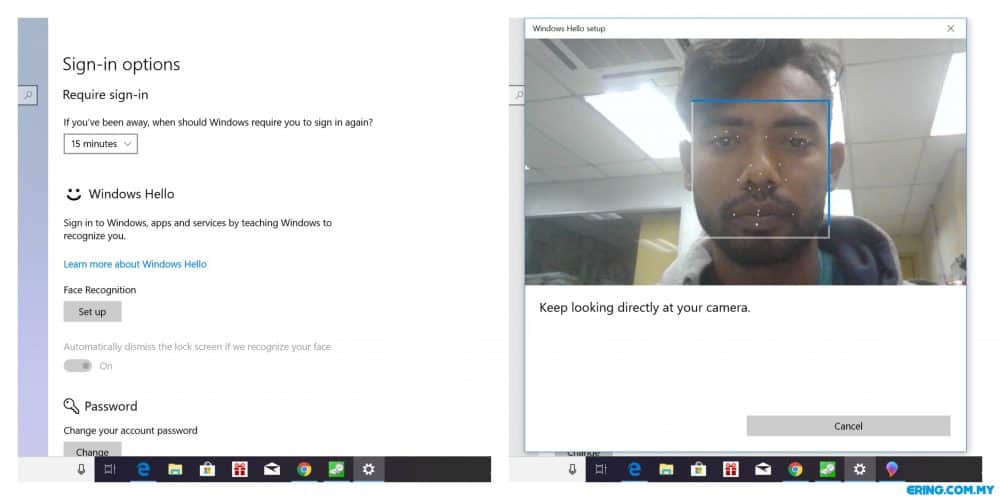Toggle automatically dismiss lock screen switch
This screenshot has height=500, width=1000.
[78, 366]
